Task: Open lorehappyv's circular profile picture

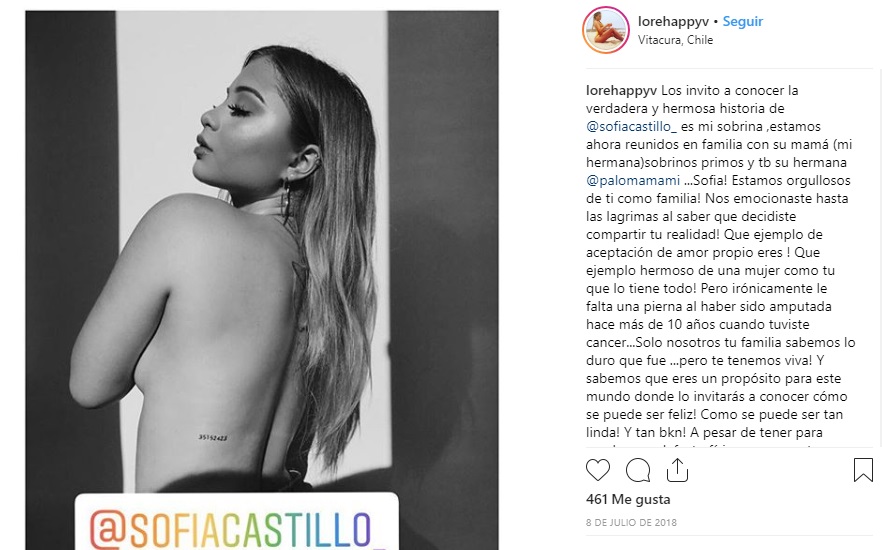Action: click(x=605, y=30)
